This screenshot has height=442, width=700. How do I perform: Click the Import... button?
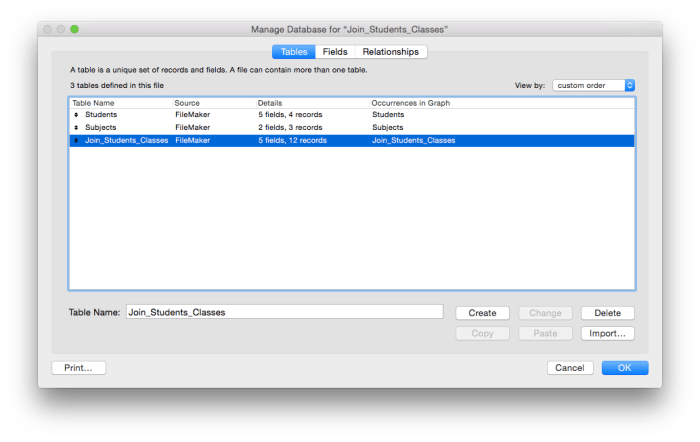(x=607, y=333)
